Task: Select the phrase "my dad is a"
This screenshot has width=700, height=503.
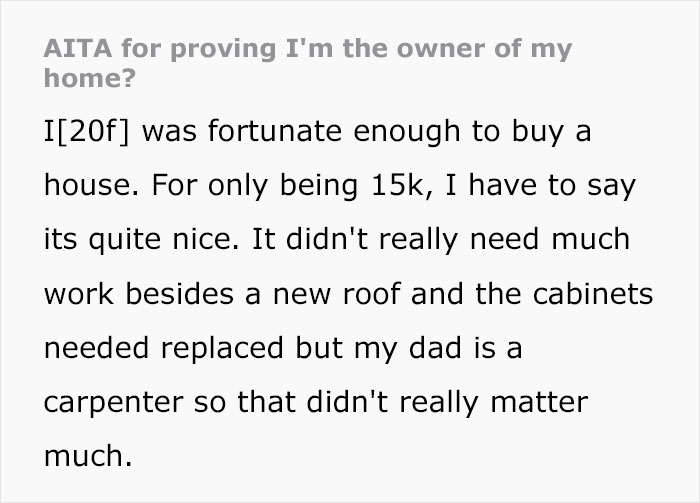Action: pyautogui.click(x=438, y=349)
